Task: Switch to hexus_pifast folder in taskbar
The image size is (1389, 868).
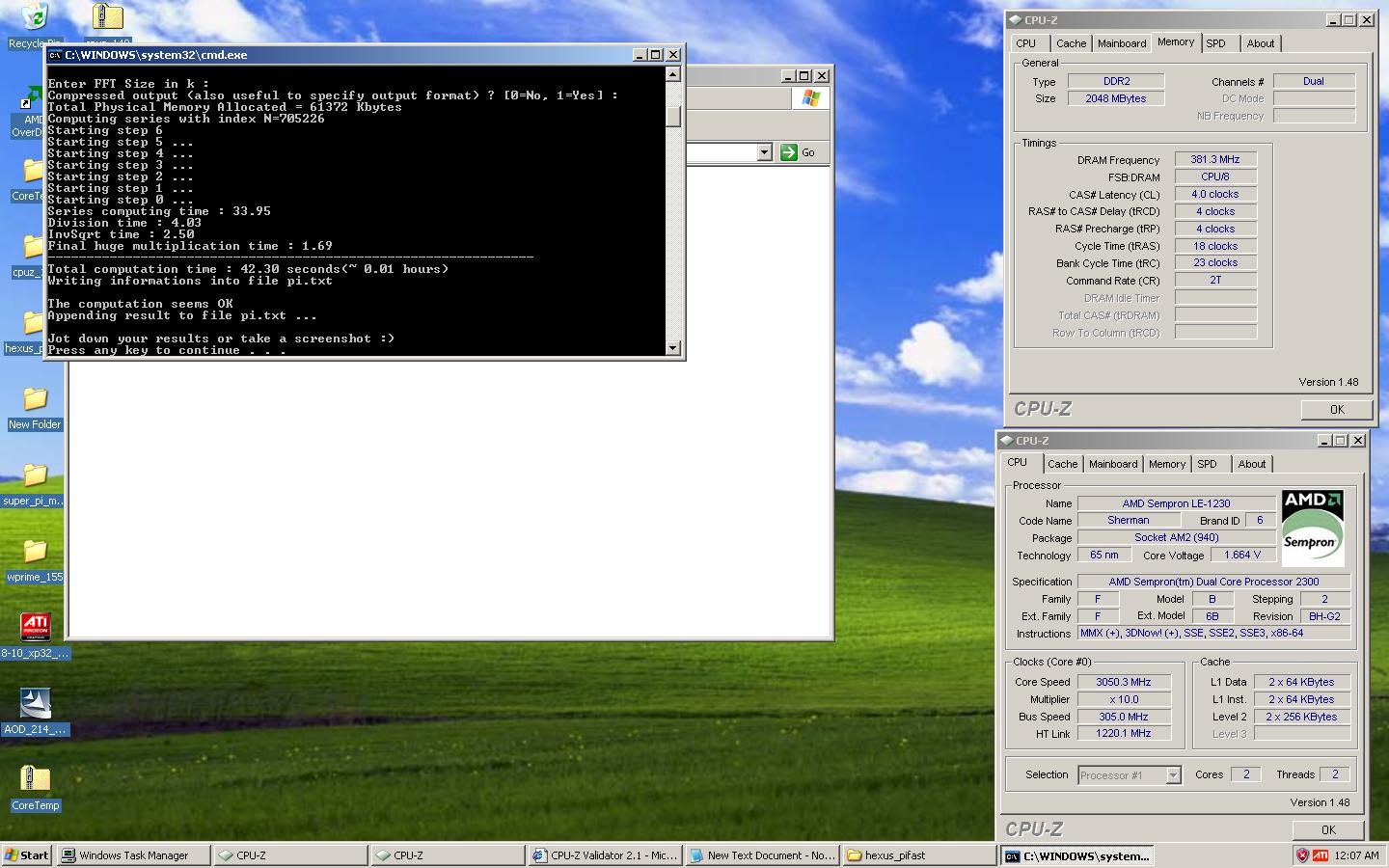Action: click(x=920, y=855)
